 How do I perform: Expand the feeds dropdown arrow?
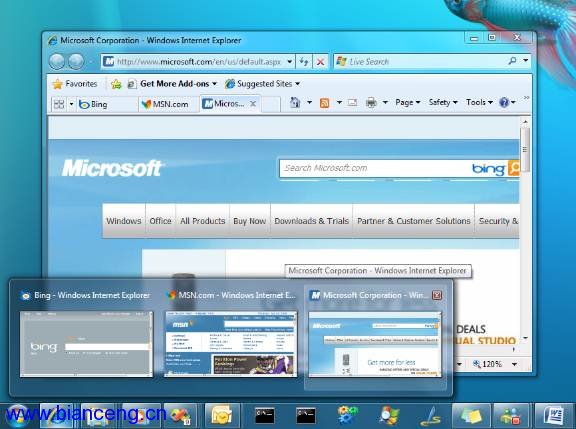(339, 102)
